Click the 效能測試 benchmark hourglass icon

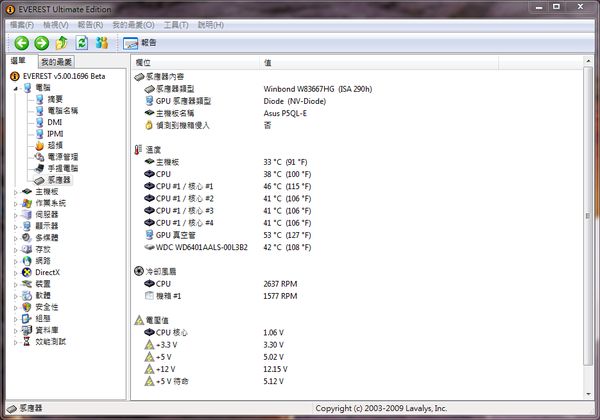pyautogui.click(x=27, y=342)
